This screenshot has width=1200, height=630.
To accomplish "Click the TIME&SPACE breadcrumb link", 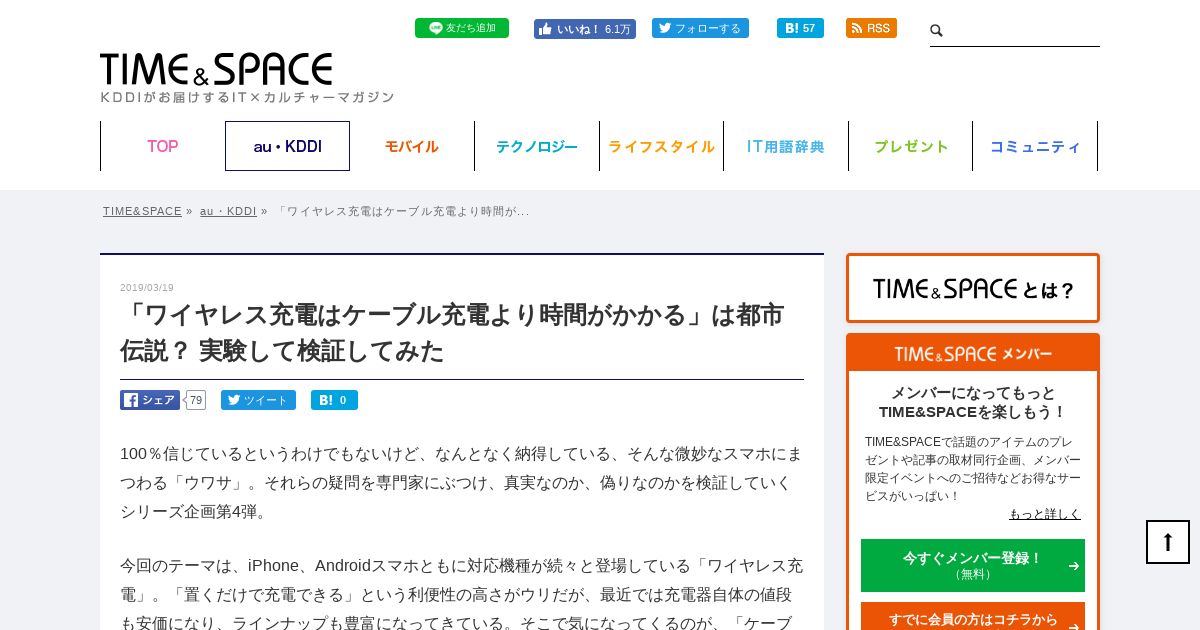I will tap(142, 211).
